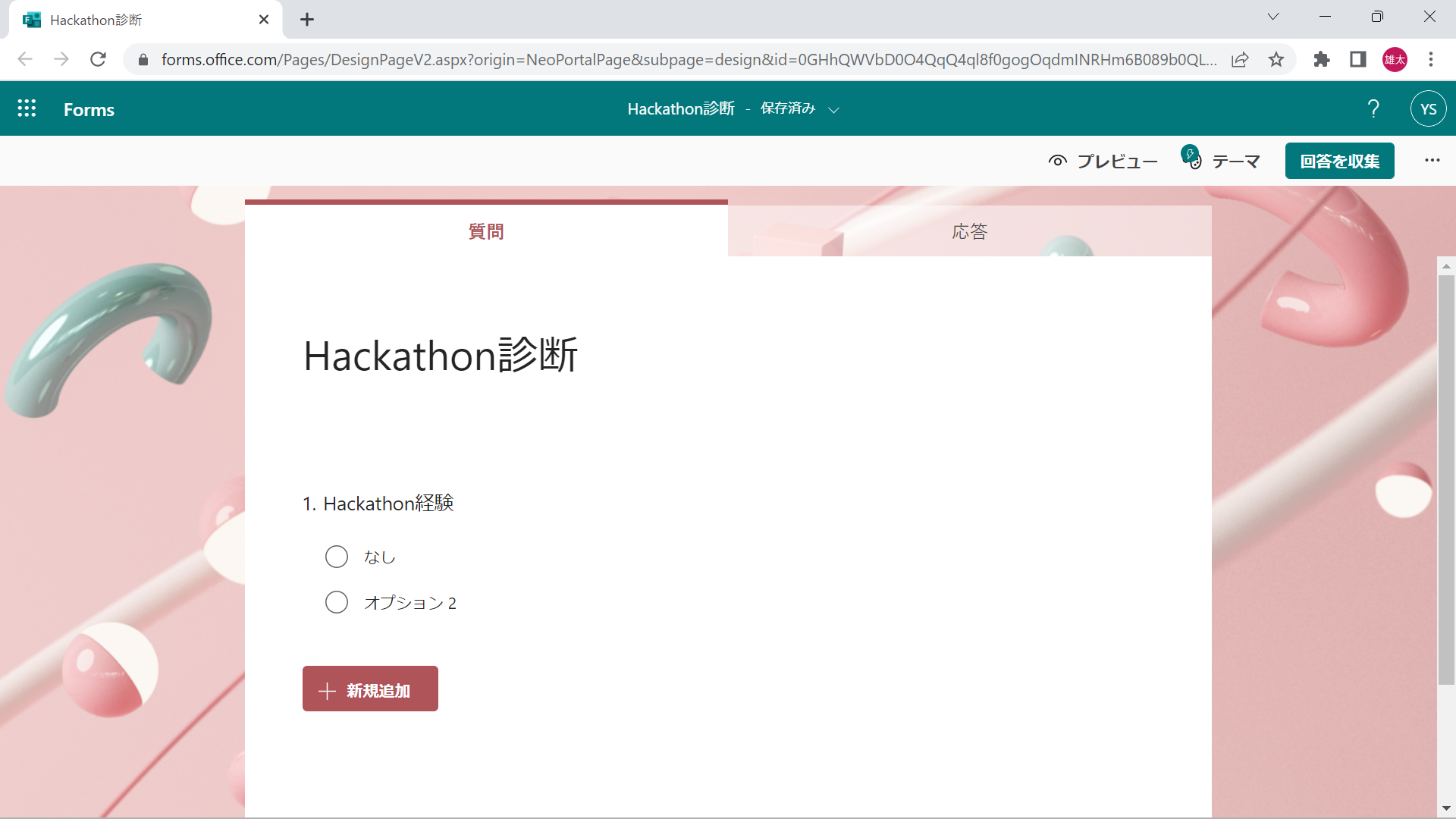Open the プレビュー preview

click(x=1103, y=161)
